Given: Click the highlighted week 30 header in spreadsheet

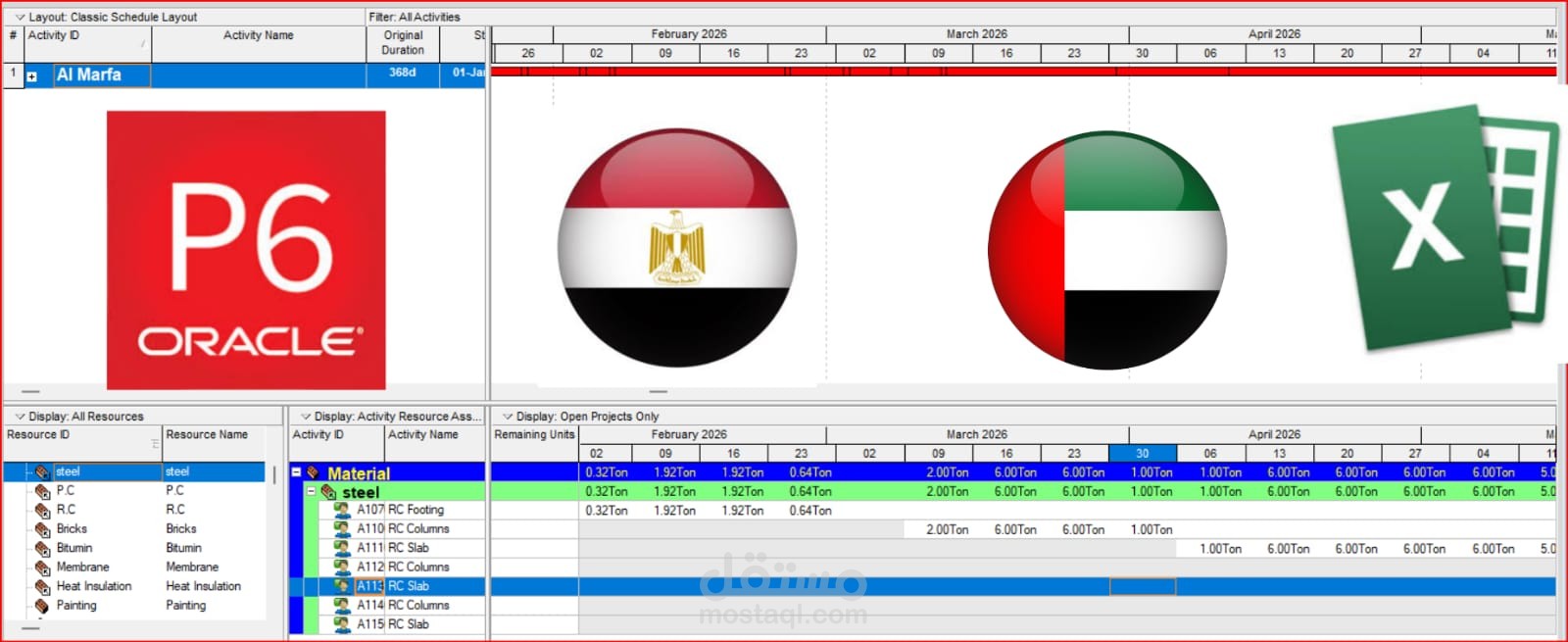Looking at the screenshot, I should pyautogui.click(x=1142, y=454).
